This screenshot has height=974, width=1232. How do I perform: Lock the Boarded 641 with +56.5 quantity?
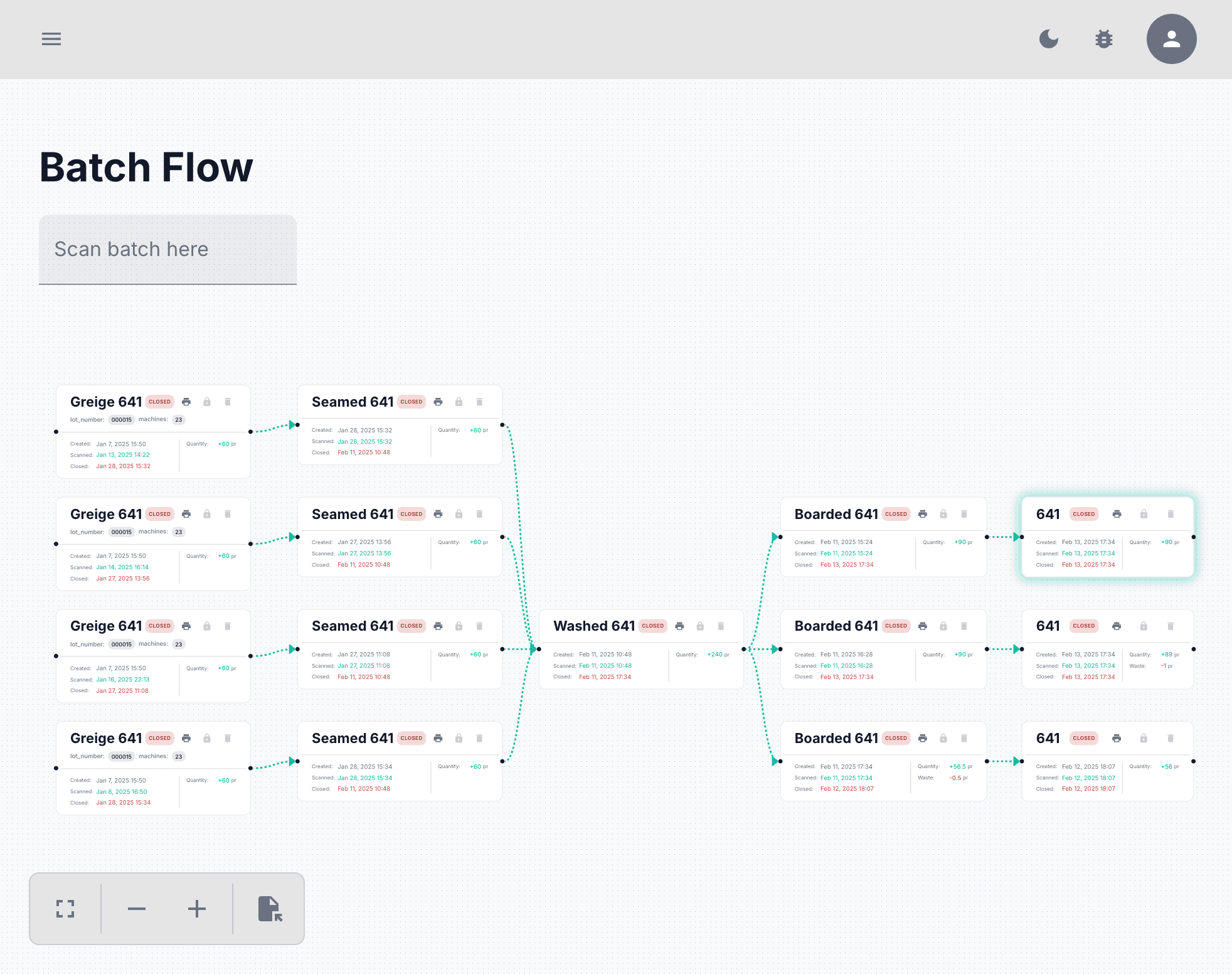943,738
